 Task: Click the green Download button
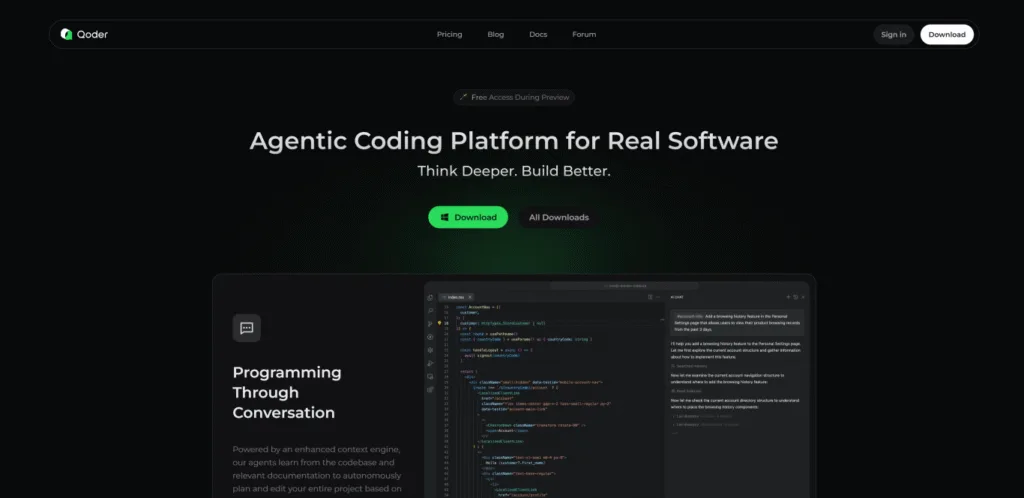(x=468, y=217)
